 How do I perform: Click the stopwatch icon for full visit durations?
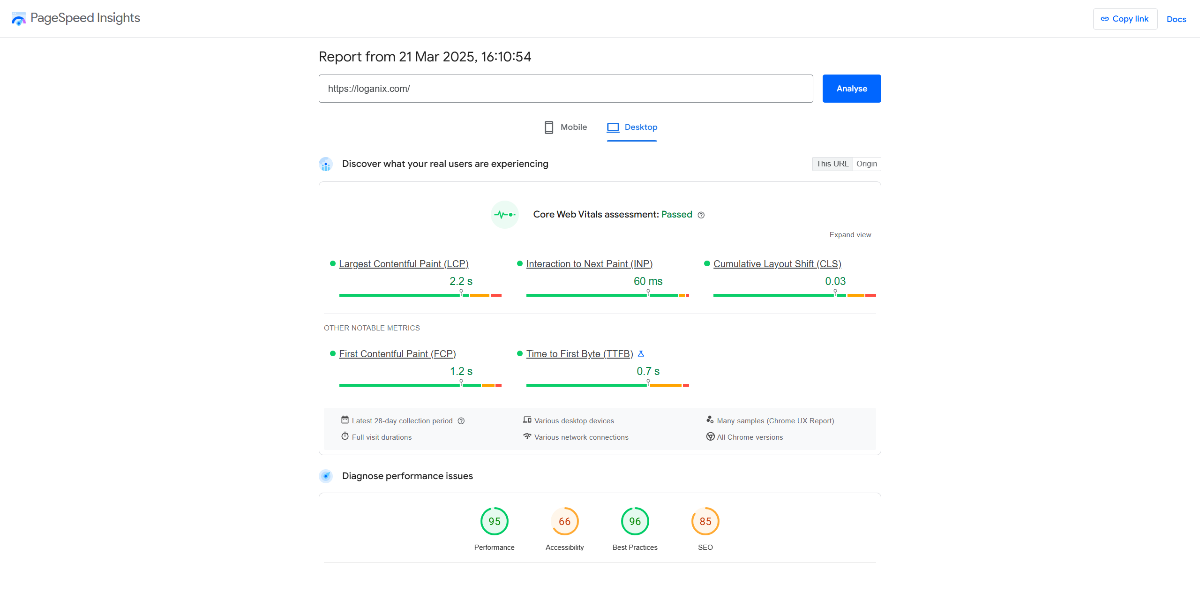click(x=345, y=437)
